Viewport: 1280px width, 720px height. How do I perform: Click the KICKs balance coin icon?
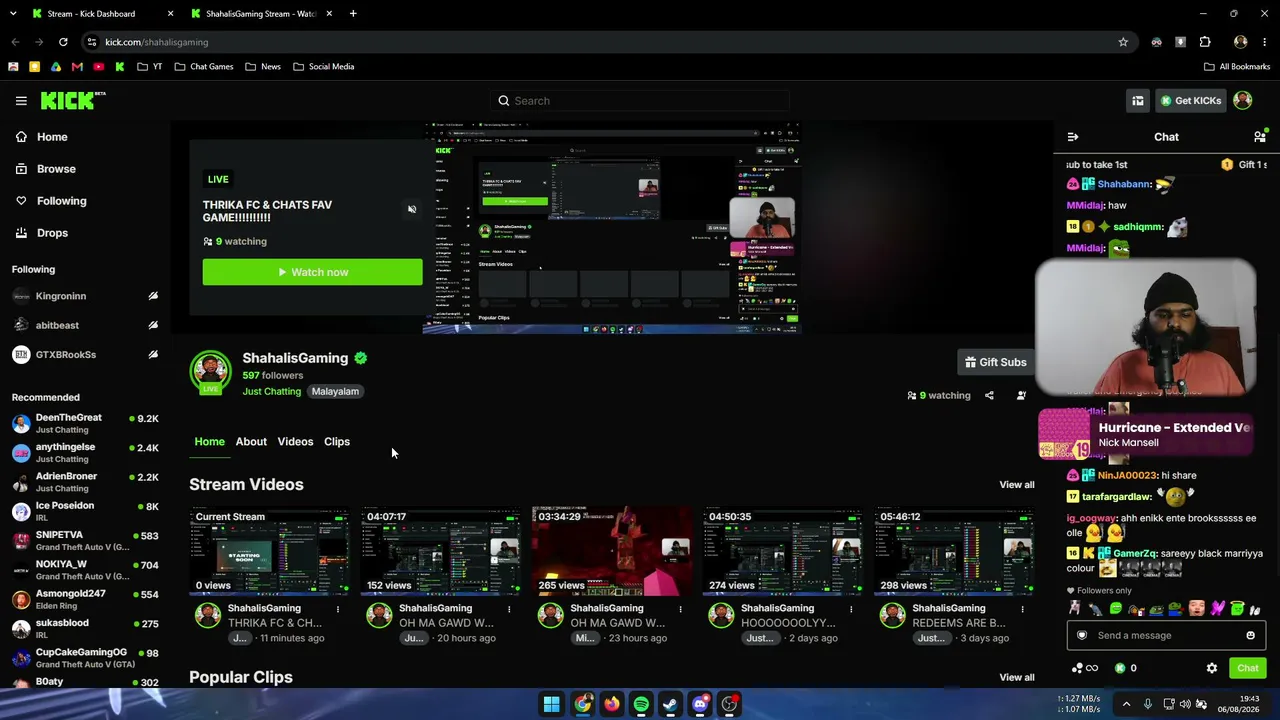click(x=1120, y=668)
